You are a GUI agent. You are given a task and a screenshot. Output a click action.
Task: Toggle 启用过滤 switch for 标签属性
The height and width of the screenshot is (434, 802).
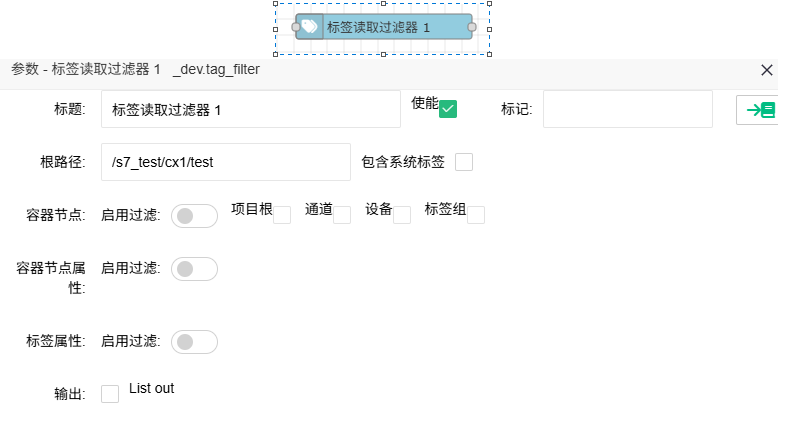point(194,342)
